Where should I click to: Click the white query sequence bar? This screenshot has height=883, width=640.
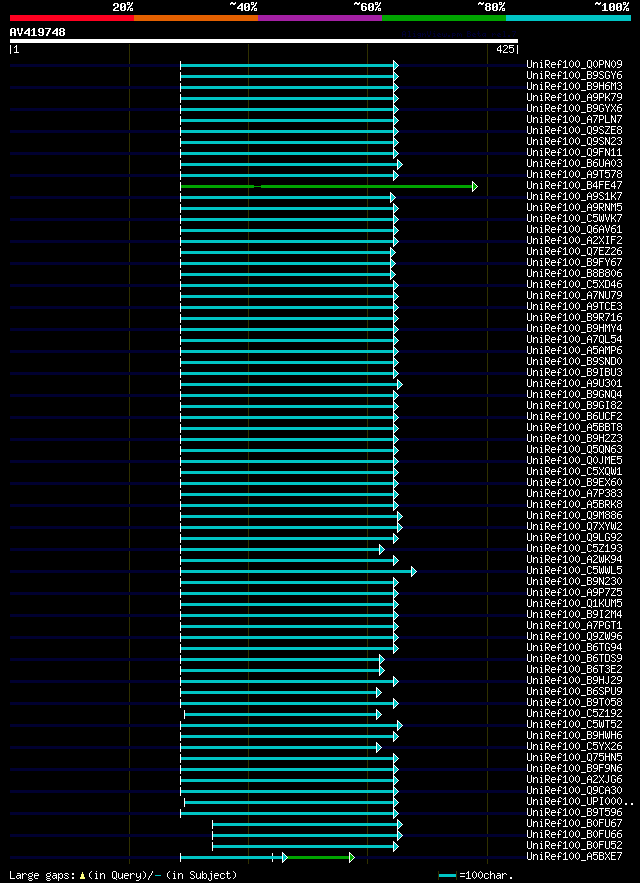[x=264, y=41]
